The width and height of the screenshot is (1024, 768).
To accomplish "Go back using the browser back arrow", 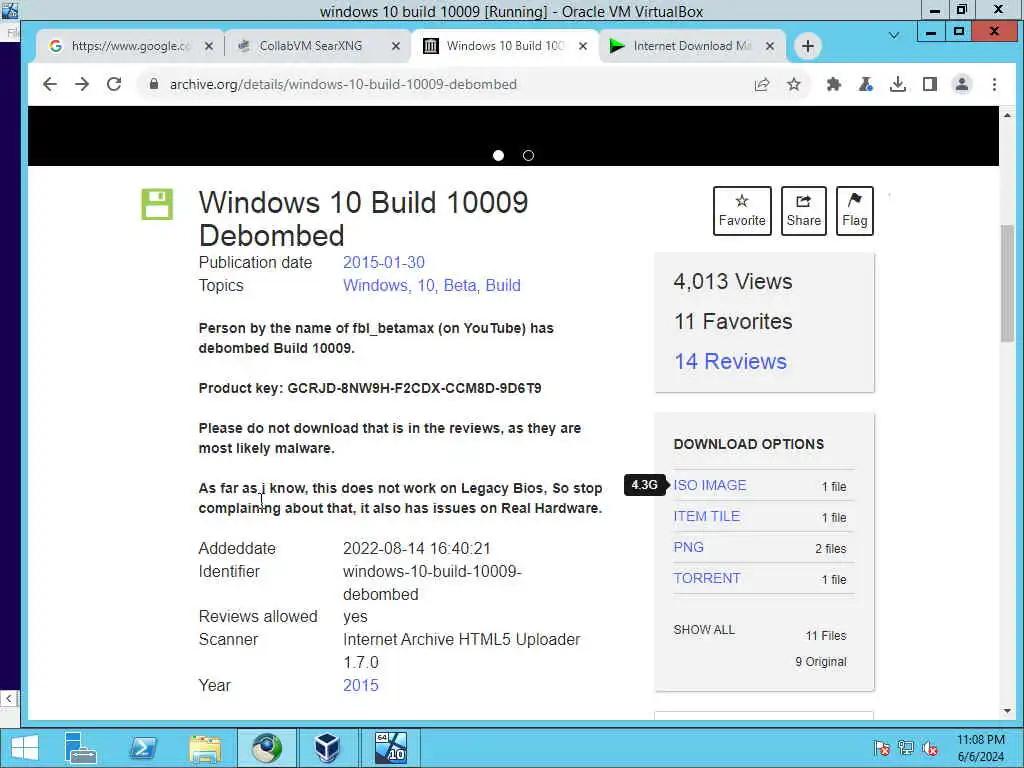I will [50, 84].
